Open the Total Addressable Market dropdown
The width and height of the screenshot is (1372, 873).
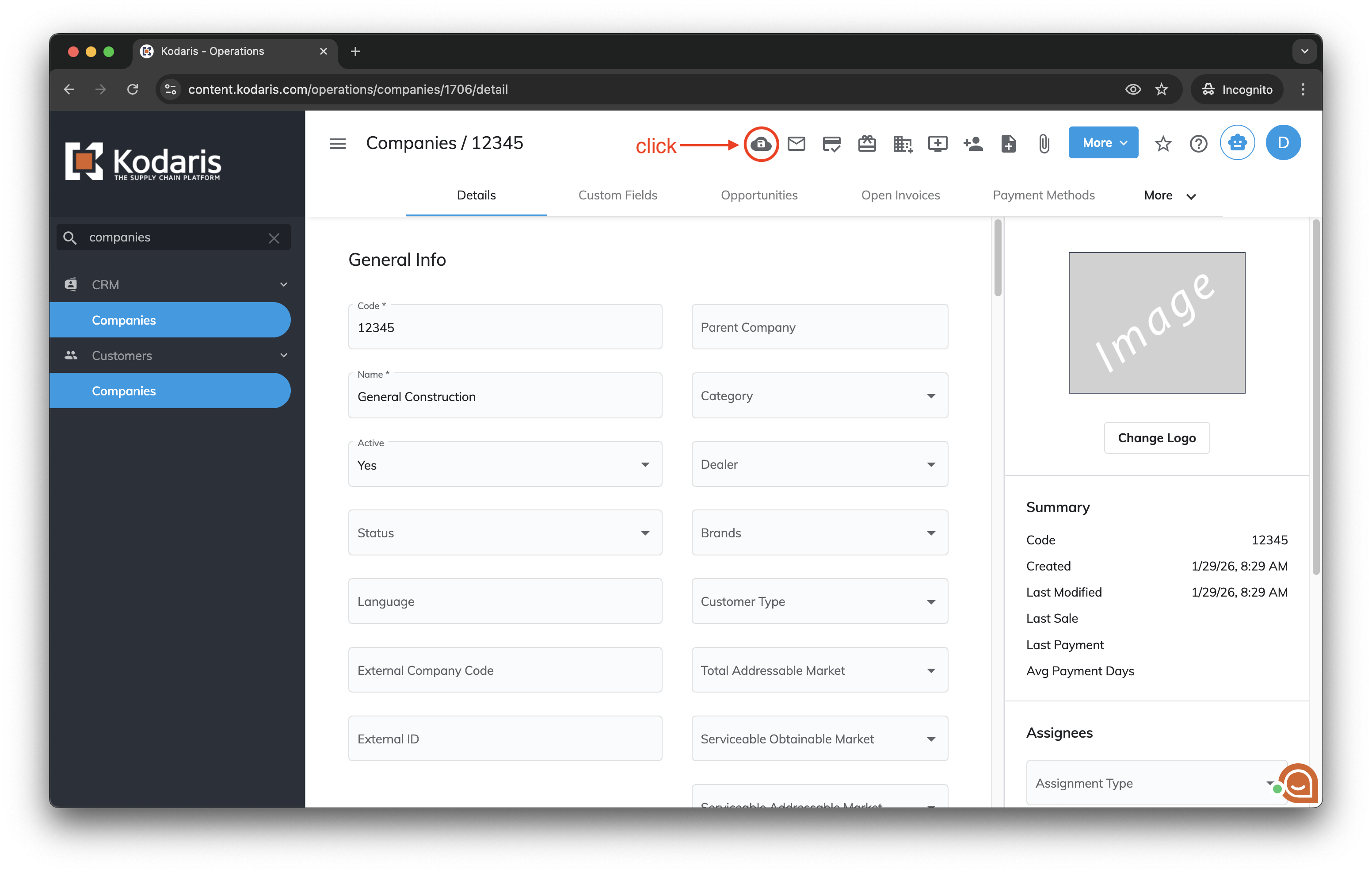point(819,670)
